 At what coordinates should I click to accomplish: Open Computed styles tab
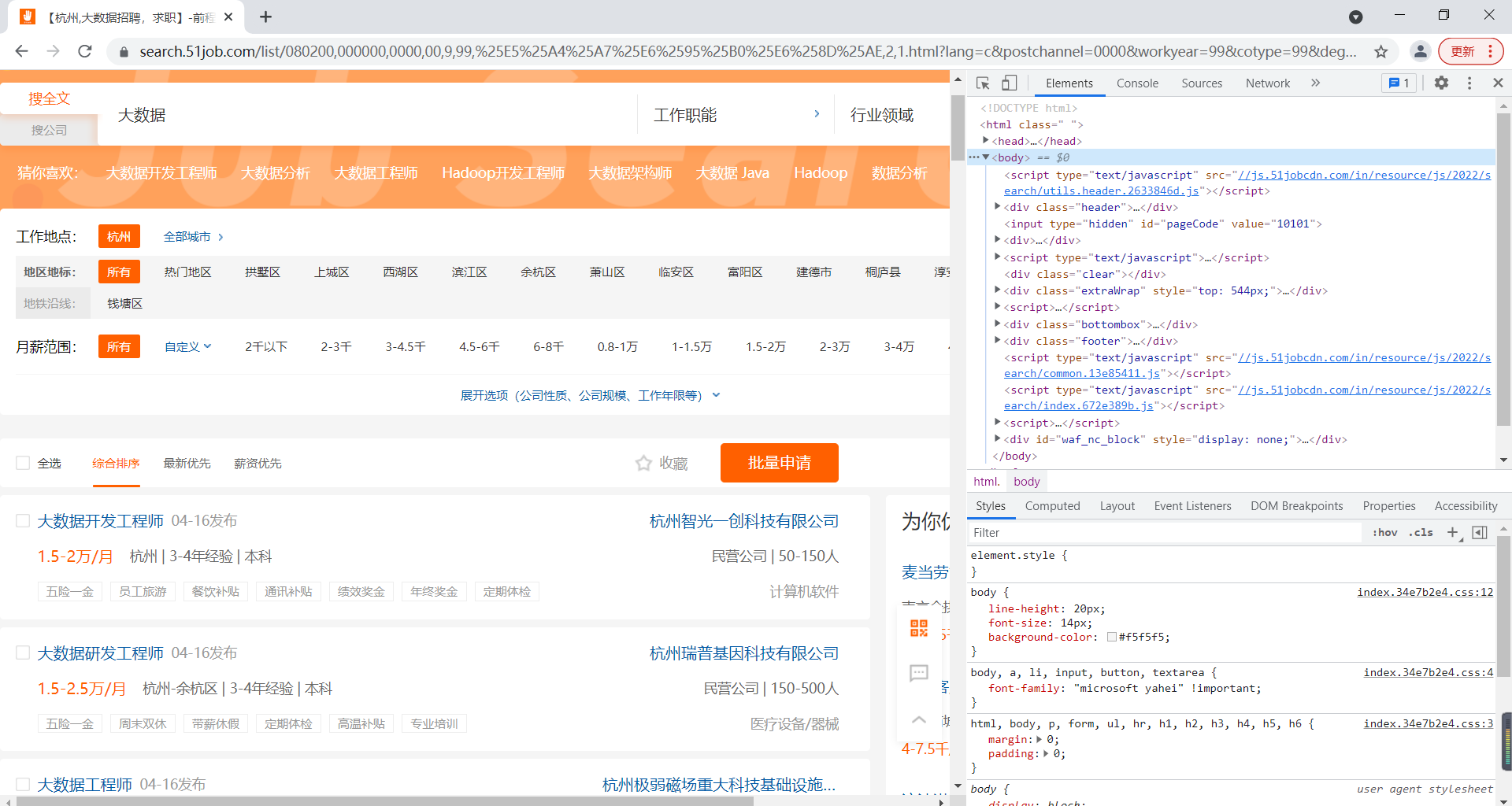tap(1052, 506)
